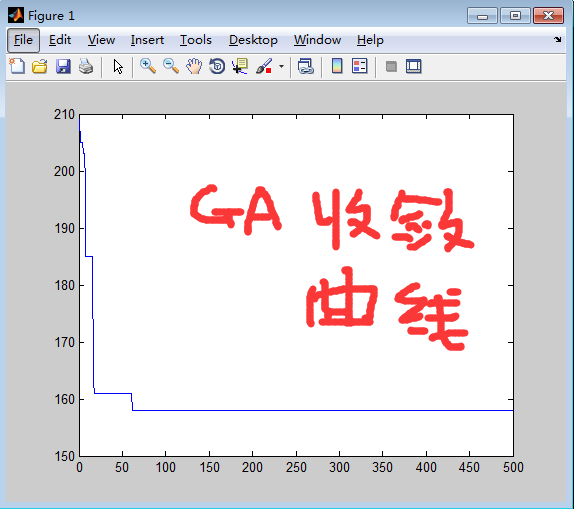Open the Tools menu
Screen dimensions: 574x509
[195, 40]
